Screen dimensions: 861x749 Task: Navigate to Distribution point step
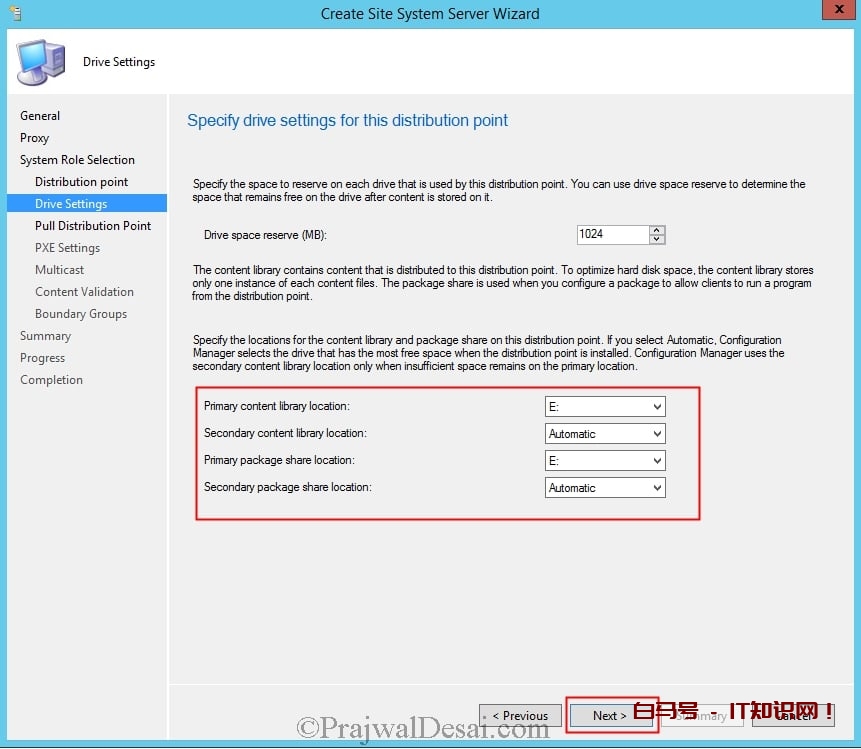pos(81,182)
